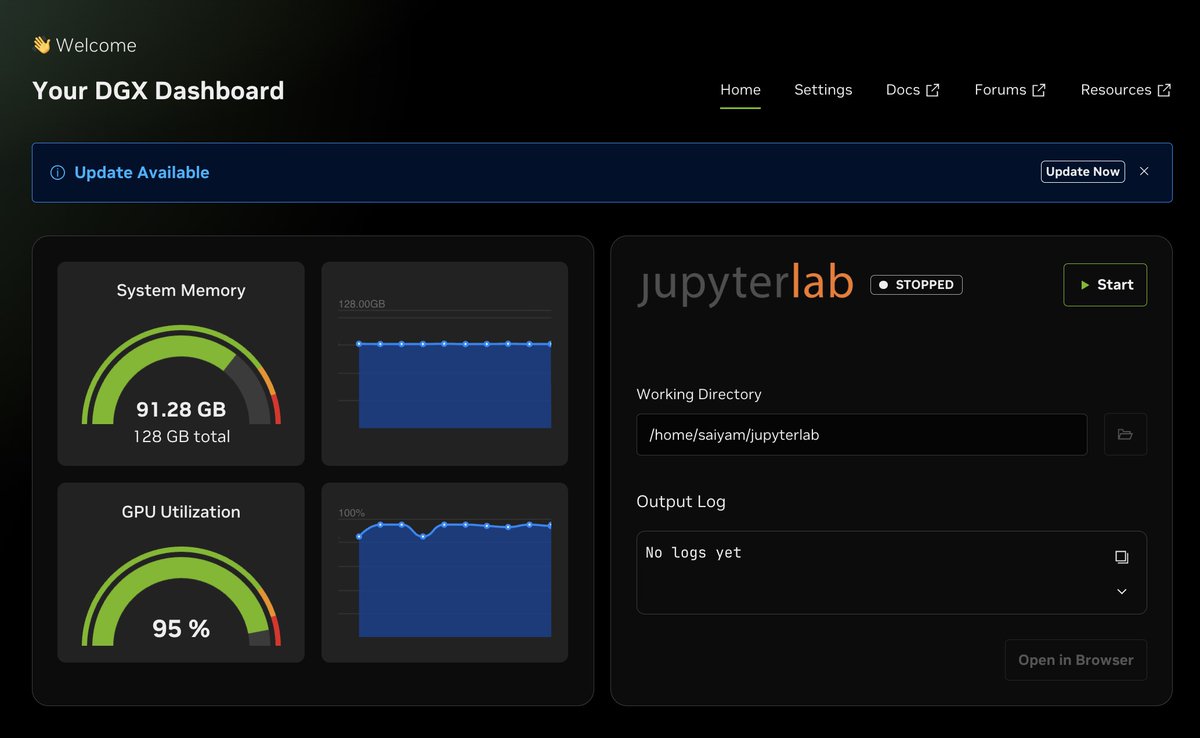
Task: Click the System Memory title
Action: pyautogui.click(x=181, y=291)
